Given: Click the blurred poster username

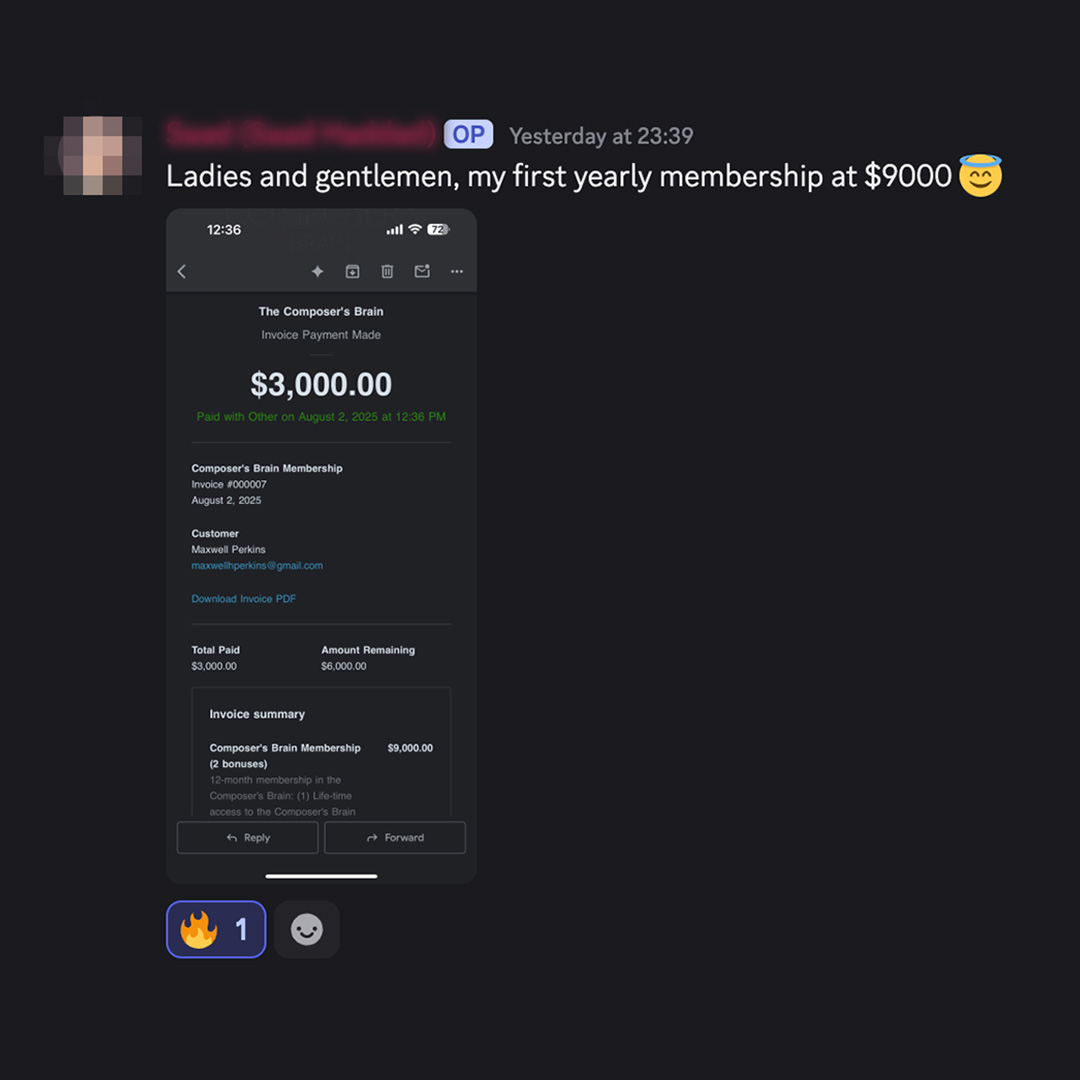Looking at the screenshot, I should 300,134.
